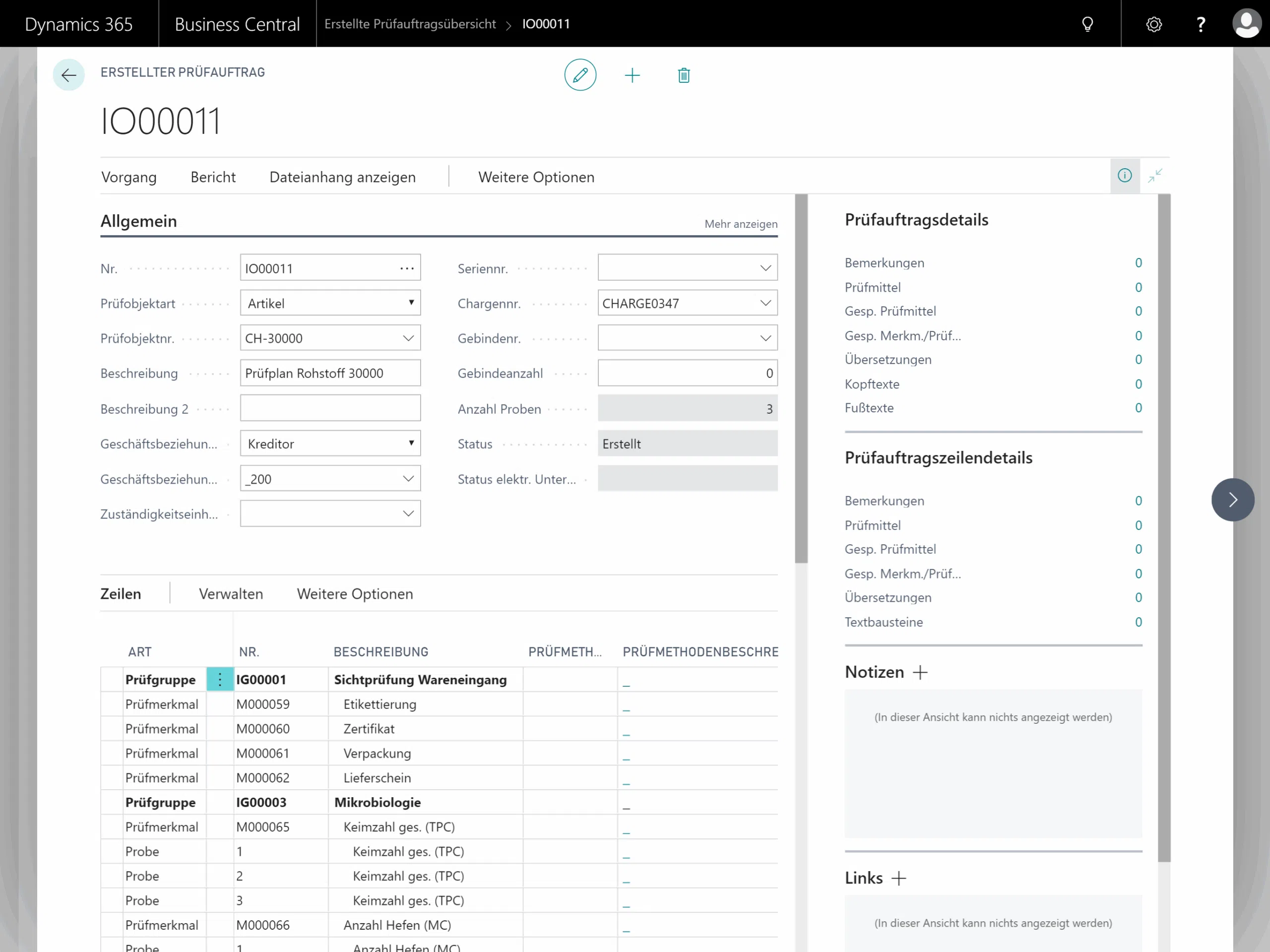Click the Gebindeanzahl input field

[x=687, y=373]
